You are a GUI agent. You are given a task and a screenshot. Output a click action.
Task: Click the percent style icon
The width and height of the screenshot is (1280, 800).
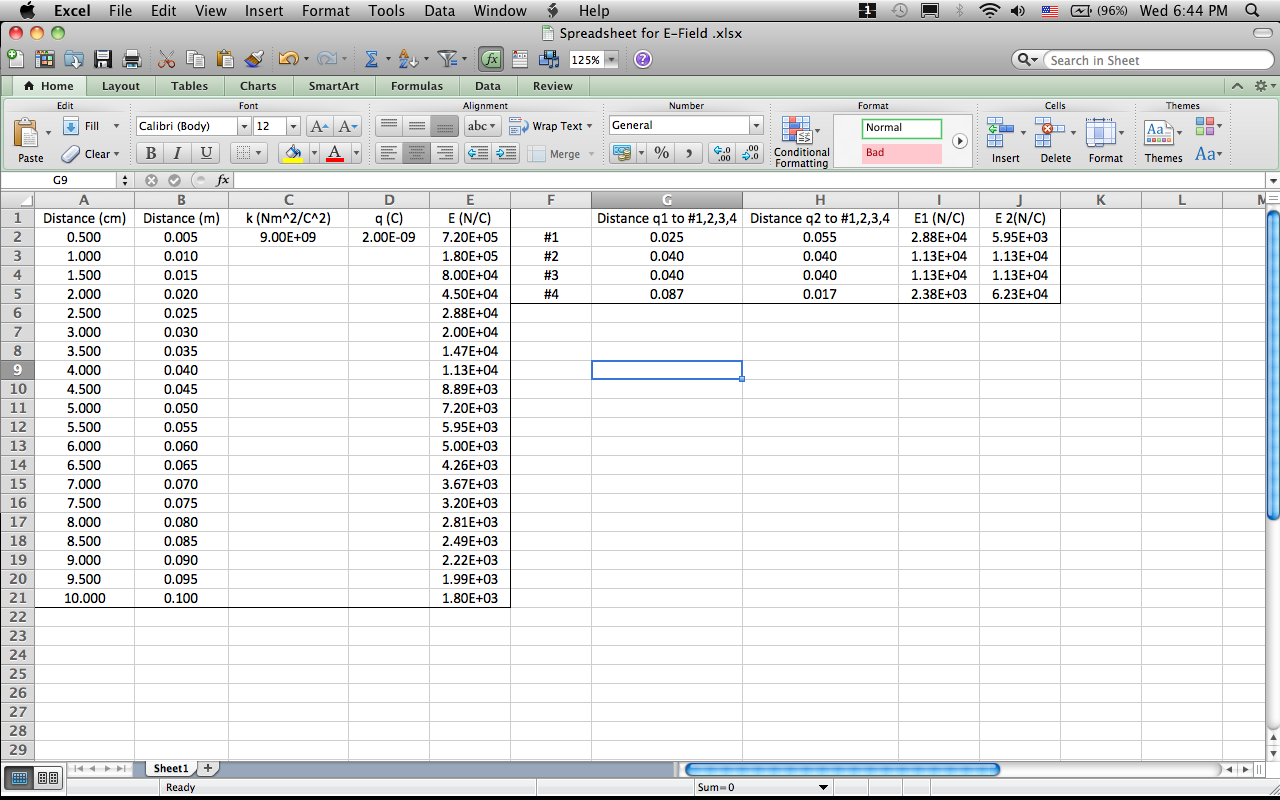point(661,153)
